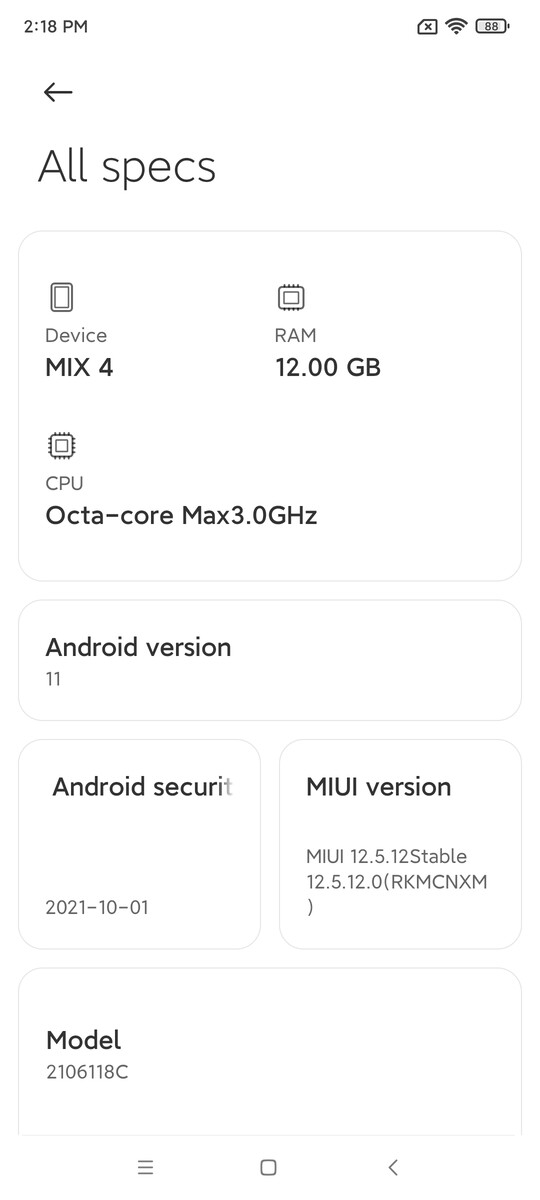The width and height of the screenshot is (540, 1200).
Task: Tap the RAM chip icon
Action: click(291, 297)
